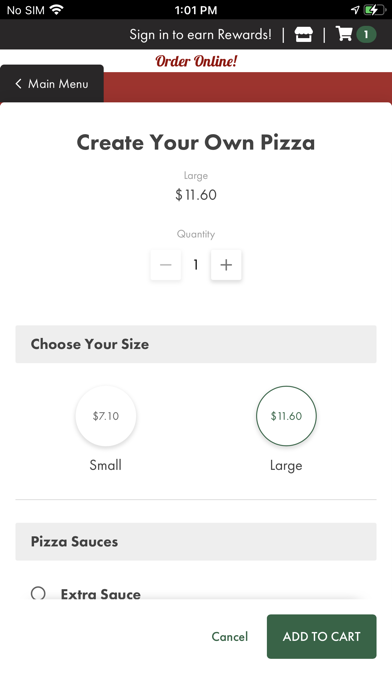392x696 pixels.
Task: Tap the Wi-Fi icon in status bar
Action: coord(56,9)
